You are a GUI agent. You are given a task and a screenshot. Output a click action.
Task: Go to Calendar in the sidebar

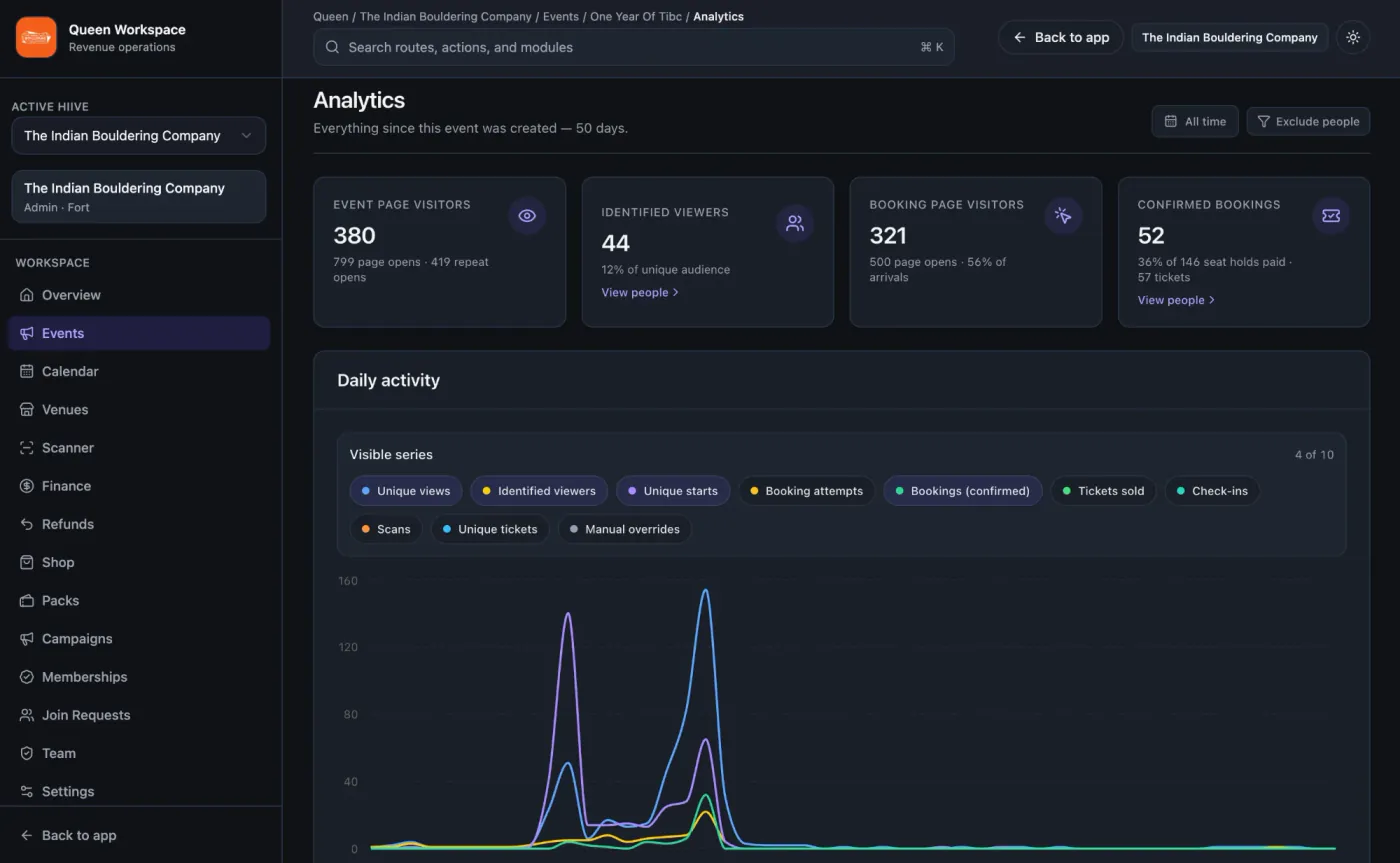coord(139,371)
